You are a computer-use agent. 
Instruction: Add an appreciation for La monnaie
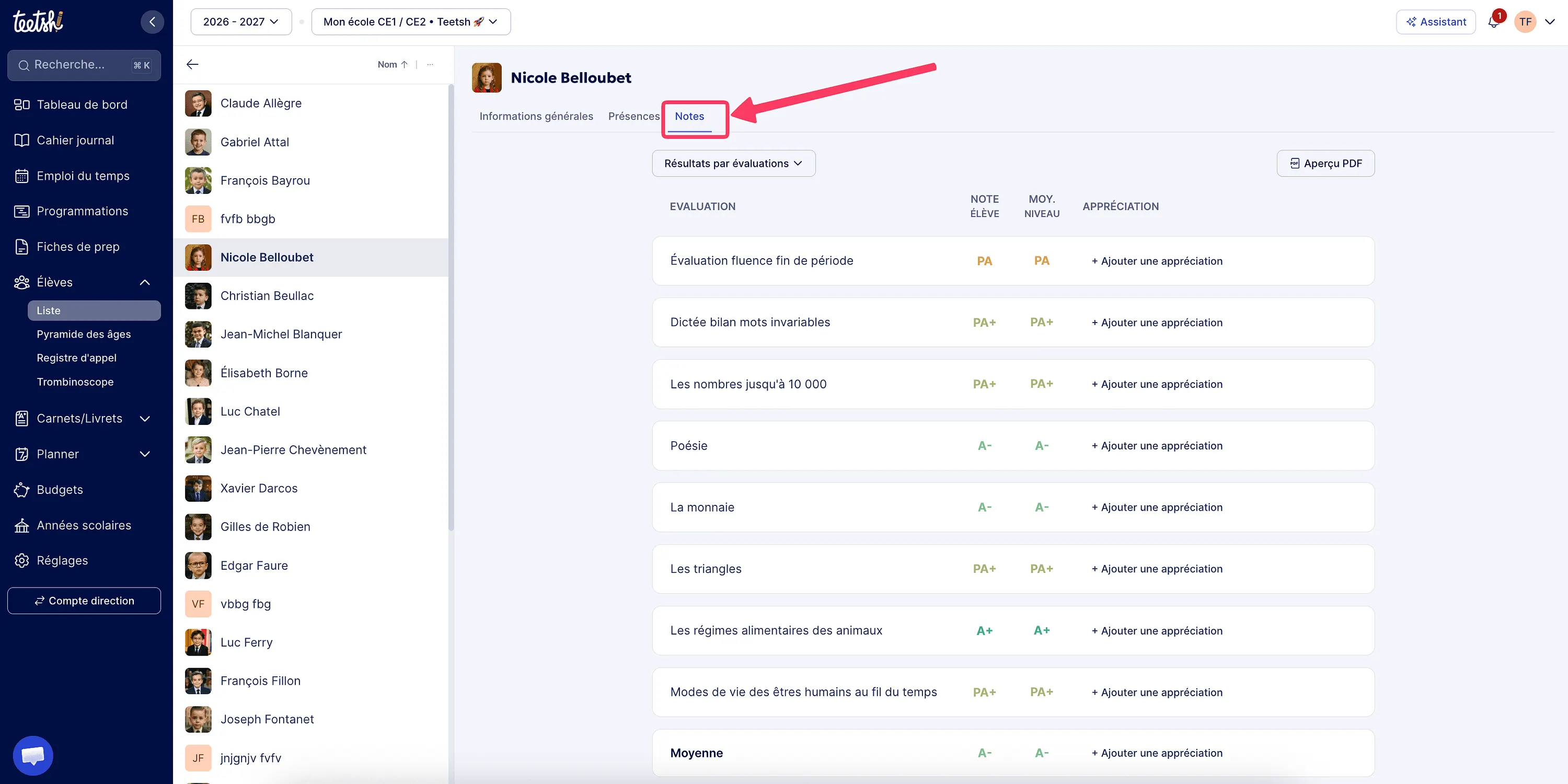tap(1157, 507)
